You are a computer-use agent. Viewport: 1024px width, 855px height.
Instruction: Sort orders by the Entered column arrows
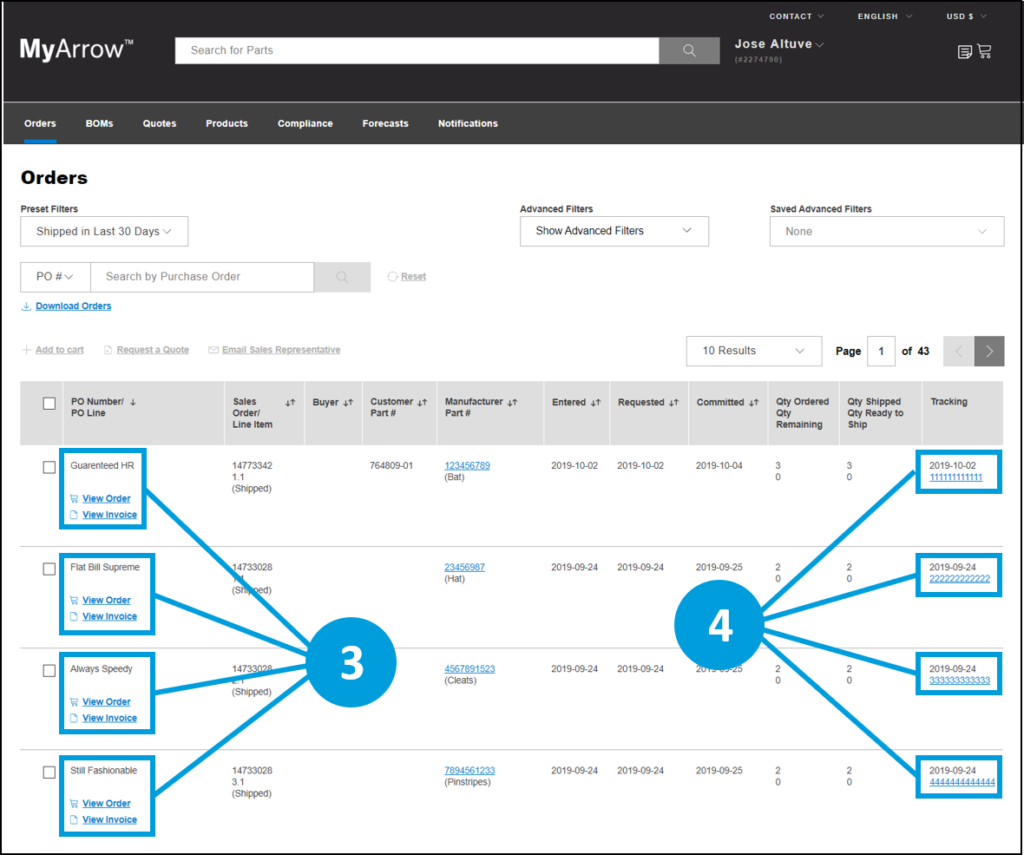click(594, 401)
